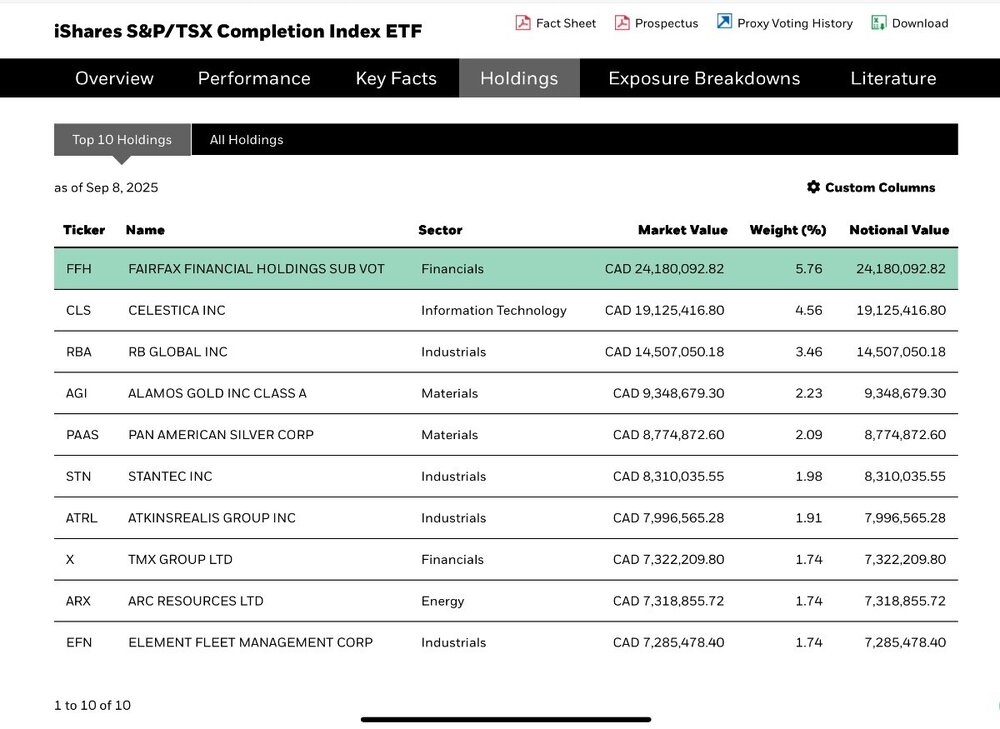Click the Custom Columns gear icon

pos(813,187)
